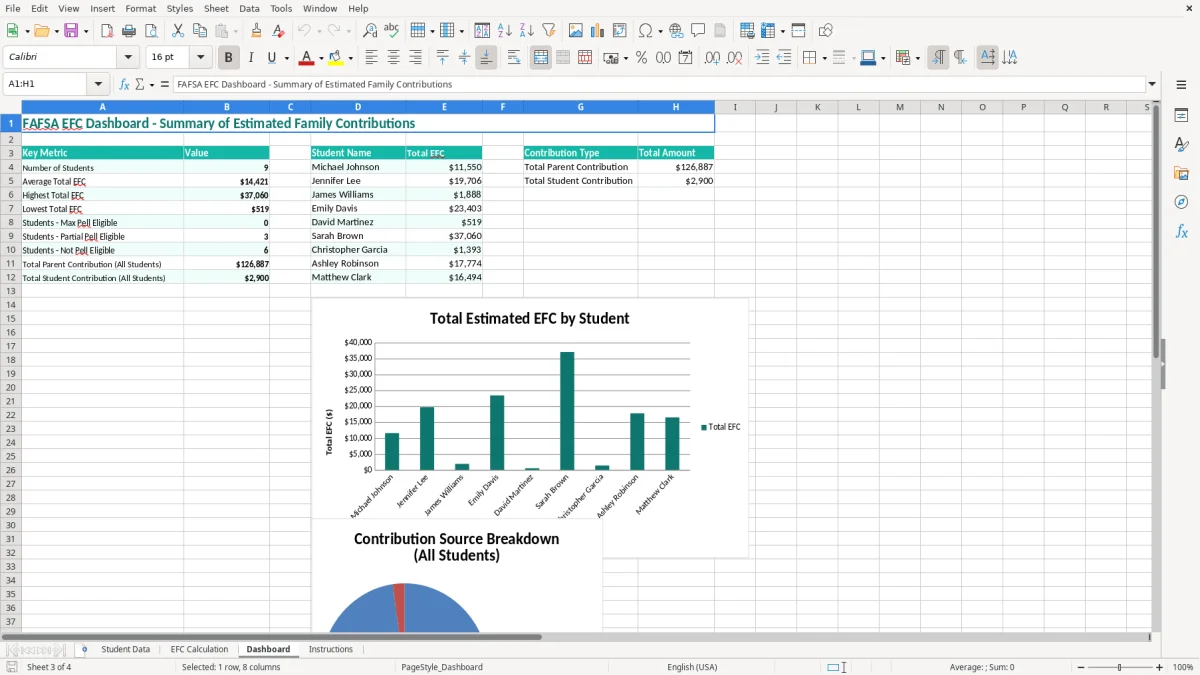Sort ascending A to Z
Screen dimensions: 1200x675
[505, 31]
